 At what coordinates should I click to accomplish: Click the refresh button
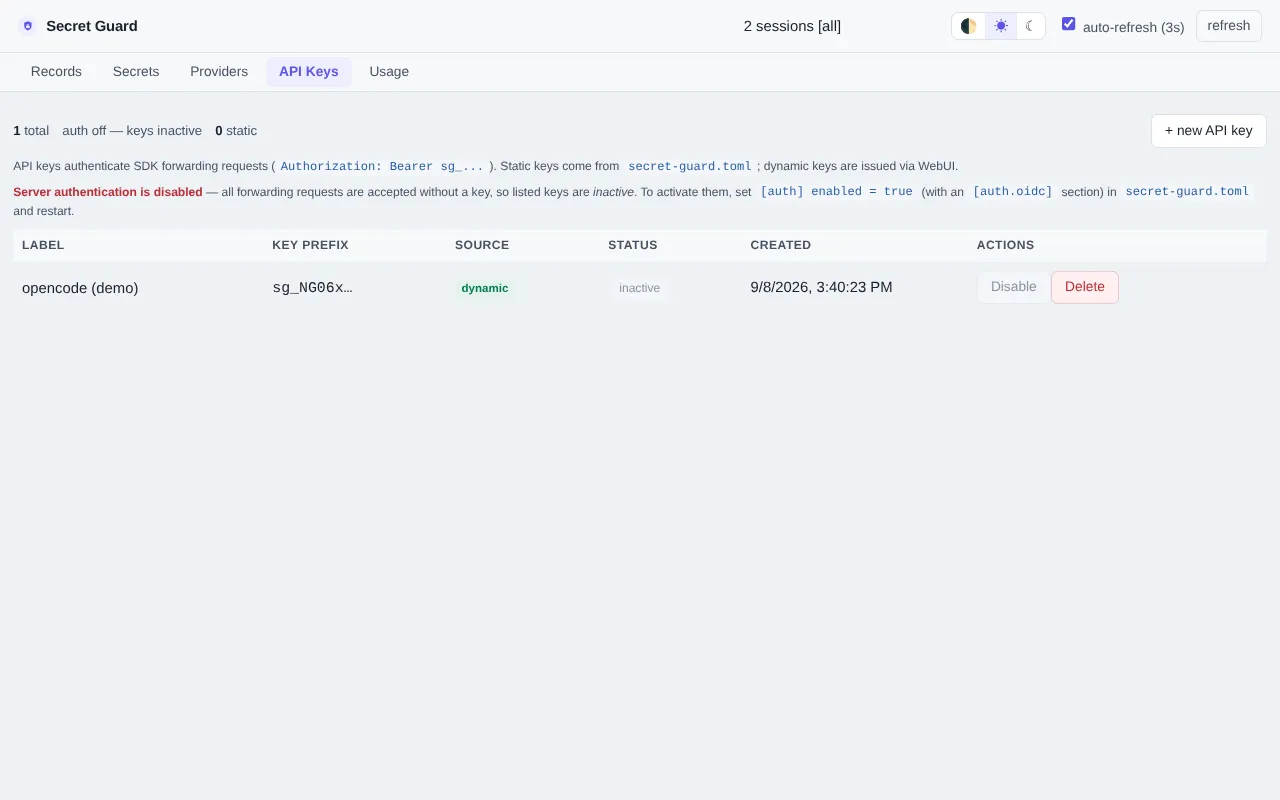pos(1229,26)
